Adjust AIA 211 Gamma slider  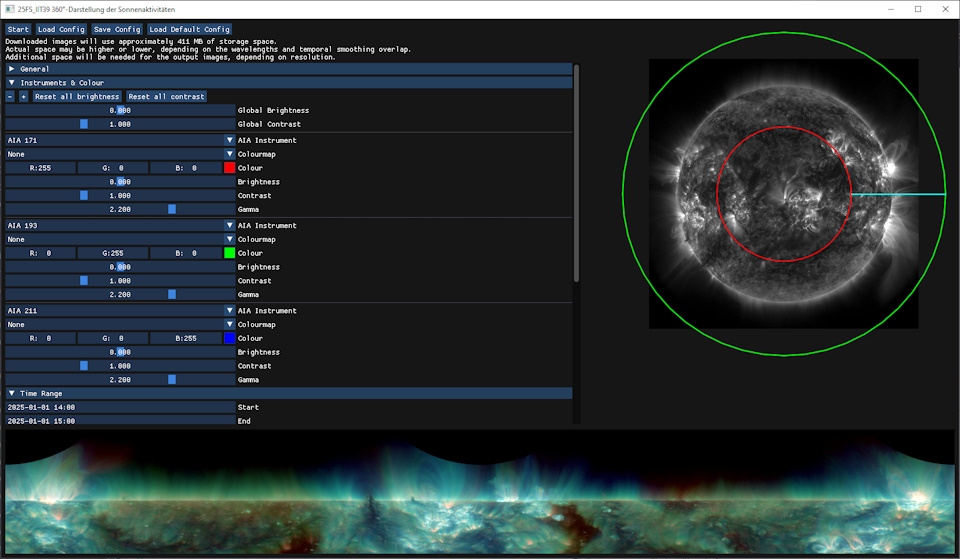(121, 380)
